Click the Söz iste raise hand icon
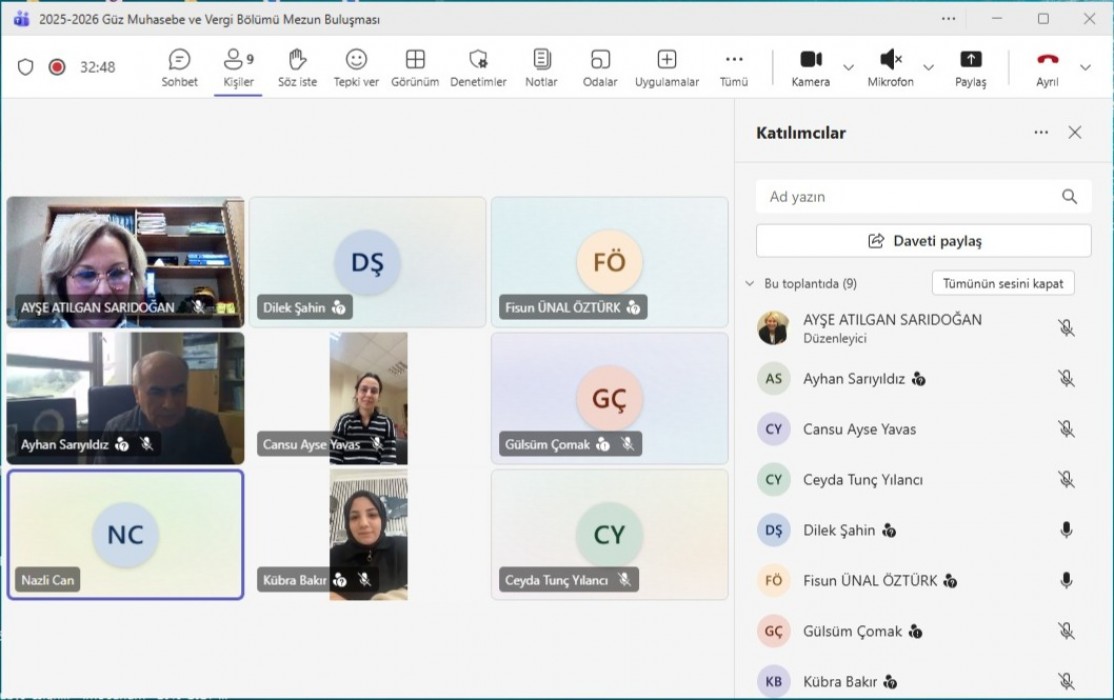The width and height of the screenshot is (1114, 700). pyautogui.click(x=297, y=67)
